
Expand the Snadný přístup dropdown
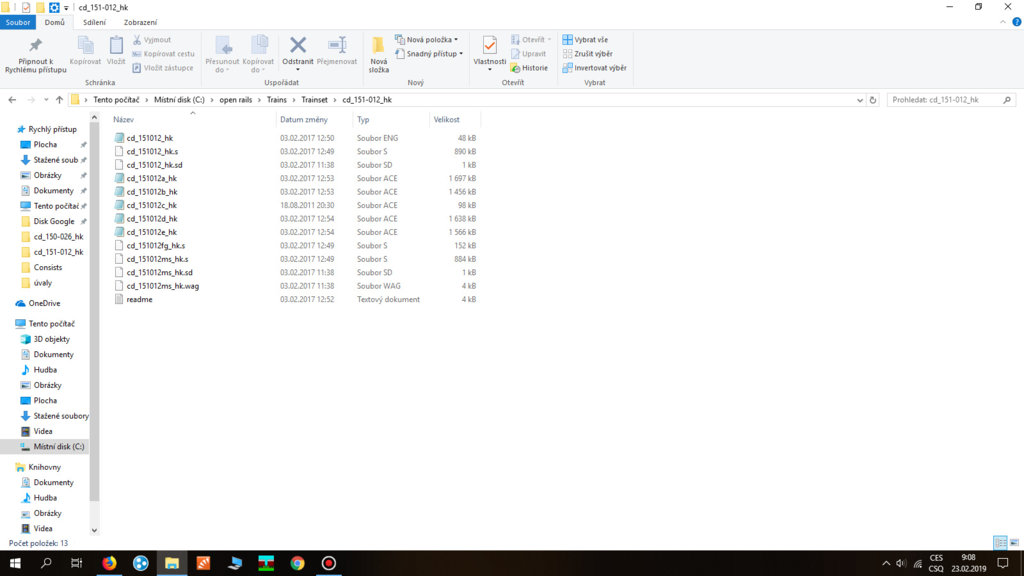point(429,54)
